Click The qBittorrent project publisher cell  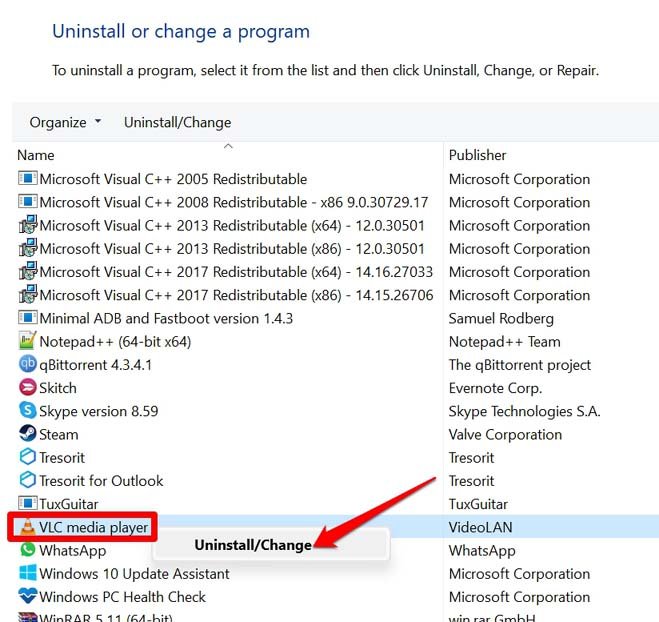point(519,365)
